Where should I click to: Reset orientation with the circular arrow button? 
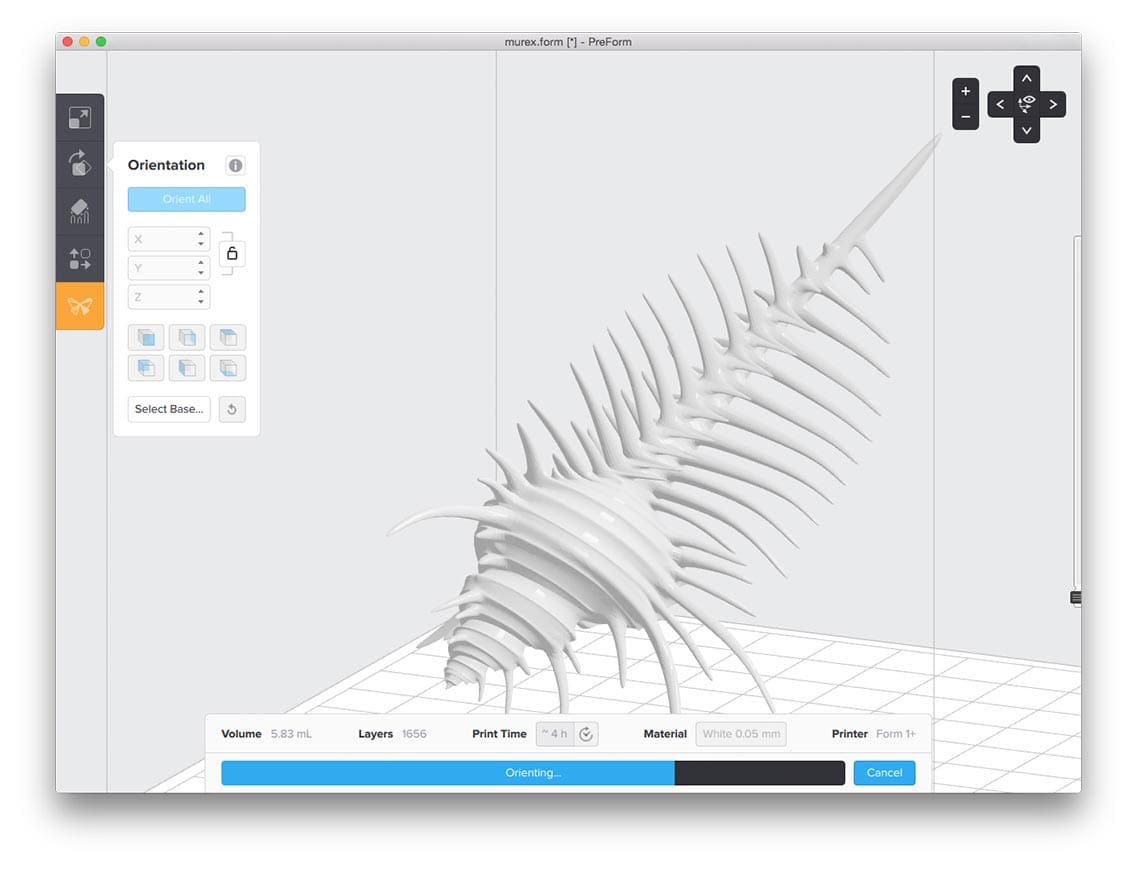pyautogui.click(x=232, y=409)
